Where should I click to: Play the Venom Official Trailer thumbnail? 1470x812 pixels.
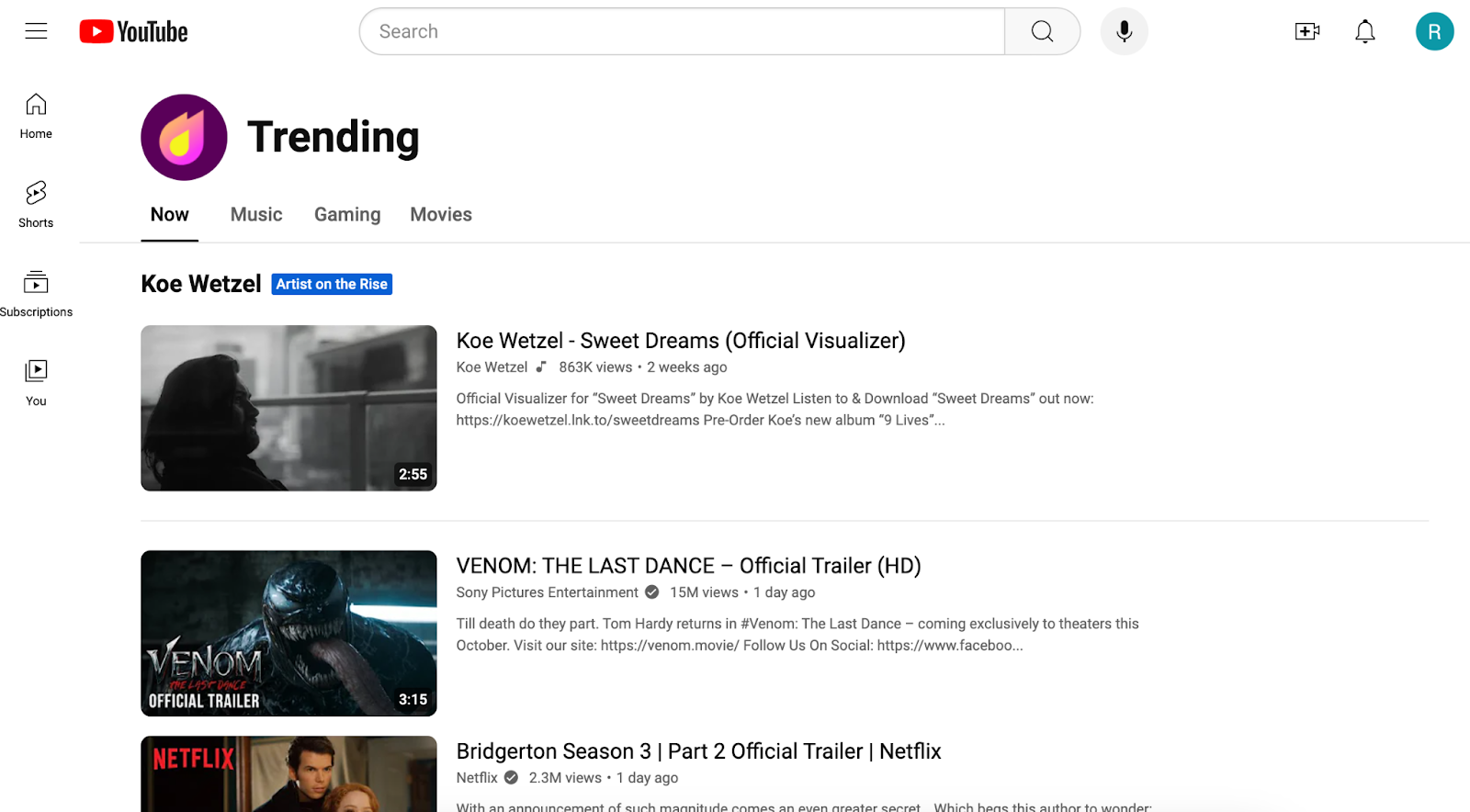pos(288,633)
